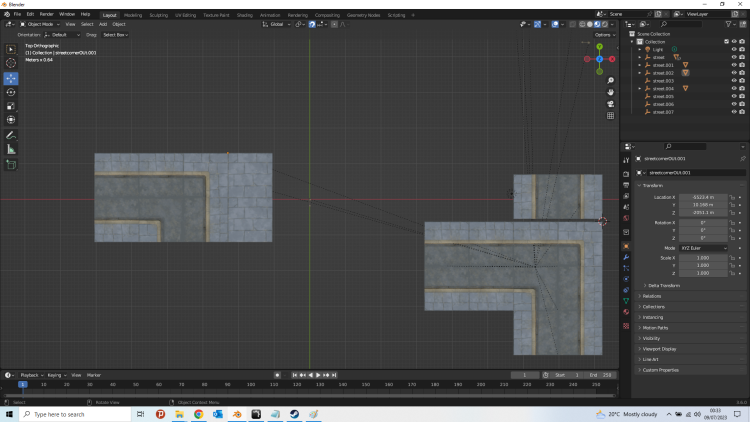Screen dimensions: 750x422
Task: Toggle snapping magnet in header
Action: [x=312, y=24]
